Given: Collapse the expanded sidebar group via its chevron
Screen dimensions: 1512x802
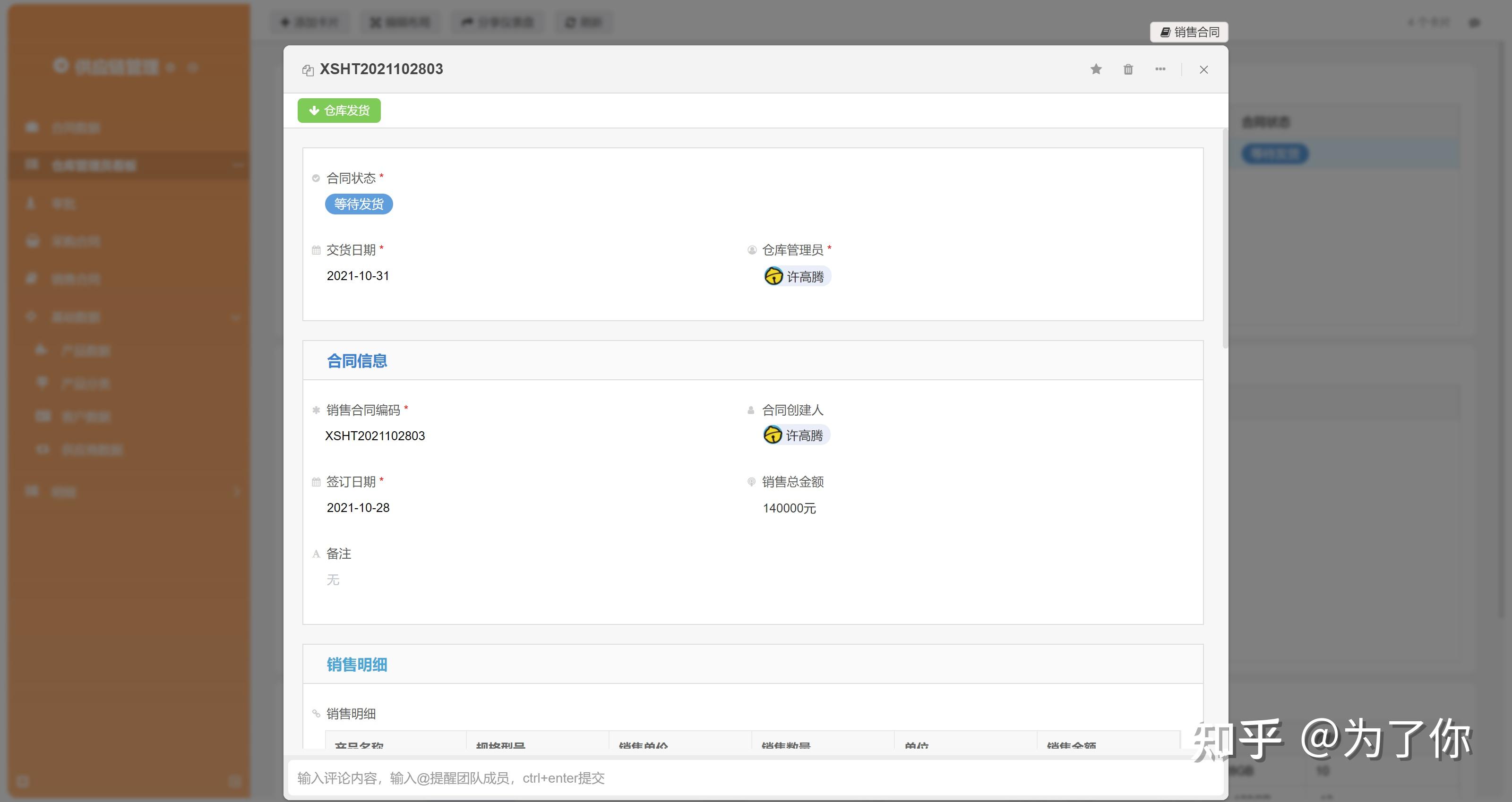Looking at the screenshot, I should tap(235, 317).
